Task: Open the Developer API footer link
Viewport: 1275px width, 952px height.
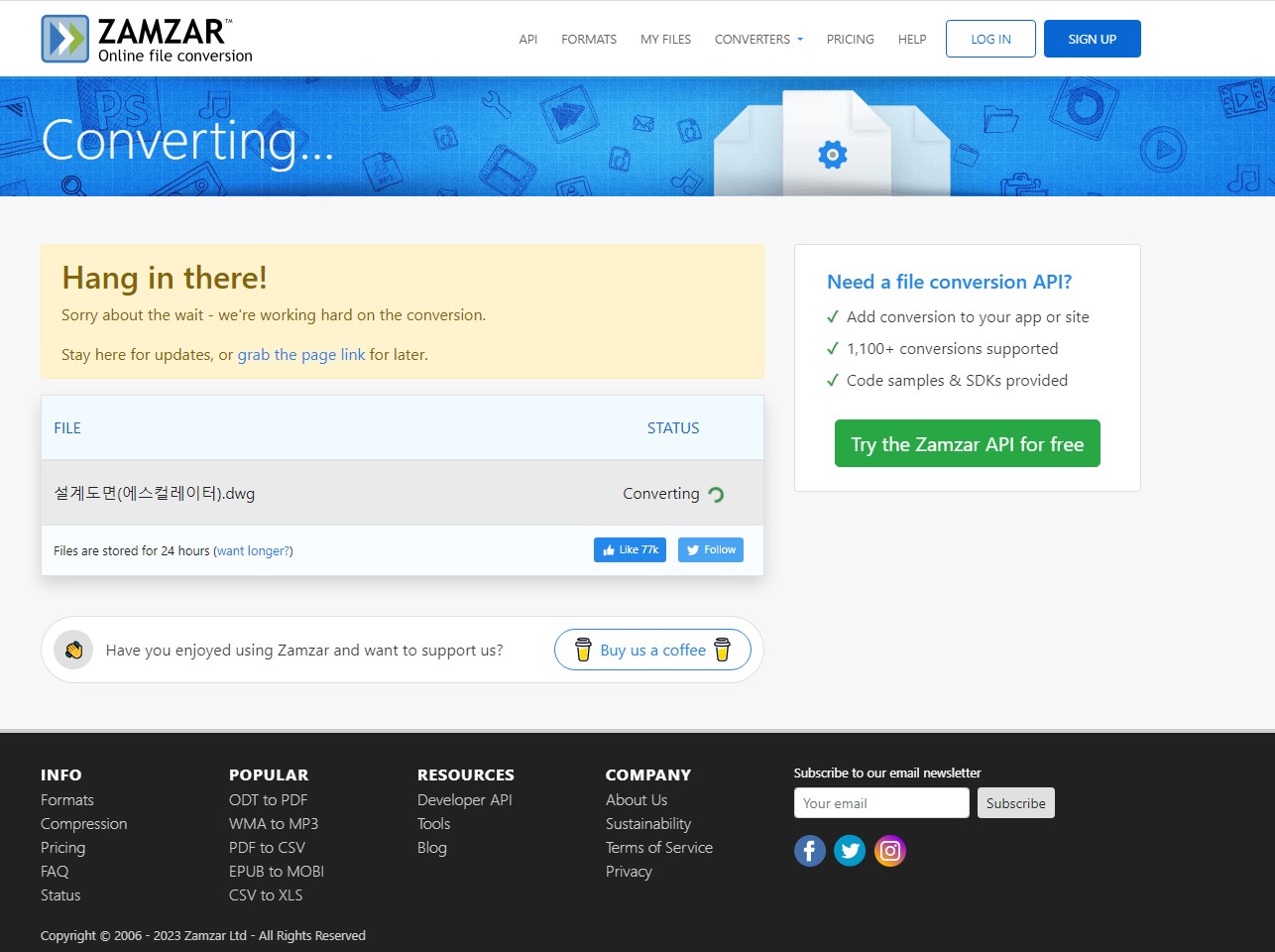Action: point(465,800)
